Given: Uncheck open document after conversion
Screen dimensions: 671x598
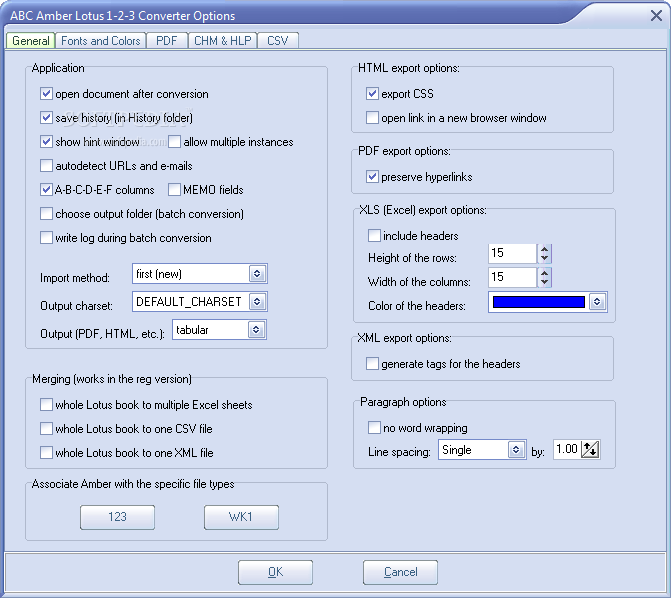Looking at the screenshot, I should 46,94.
